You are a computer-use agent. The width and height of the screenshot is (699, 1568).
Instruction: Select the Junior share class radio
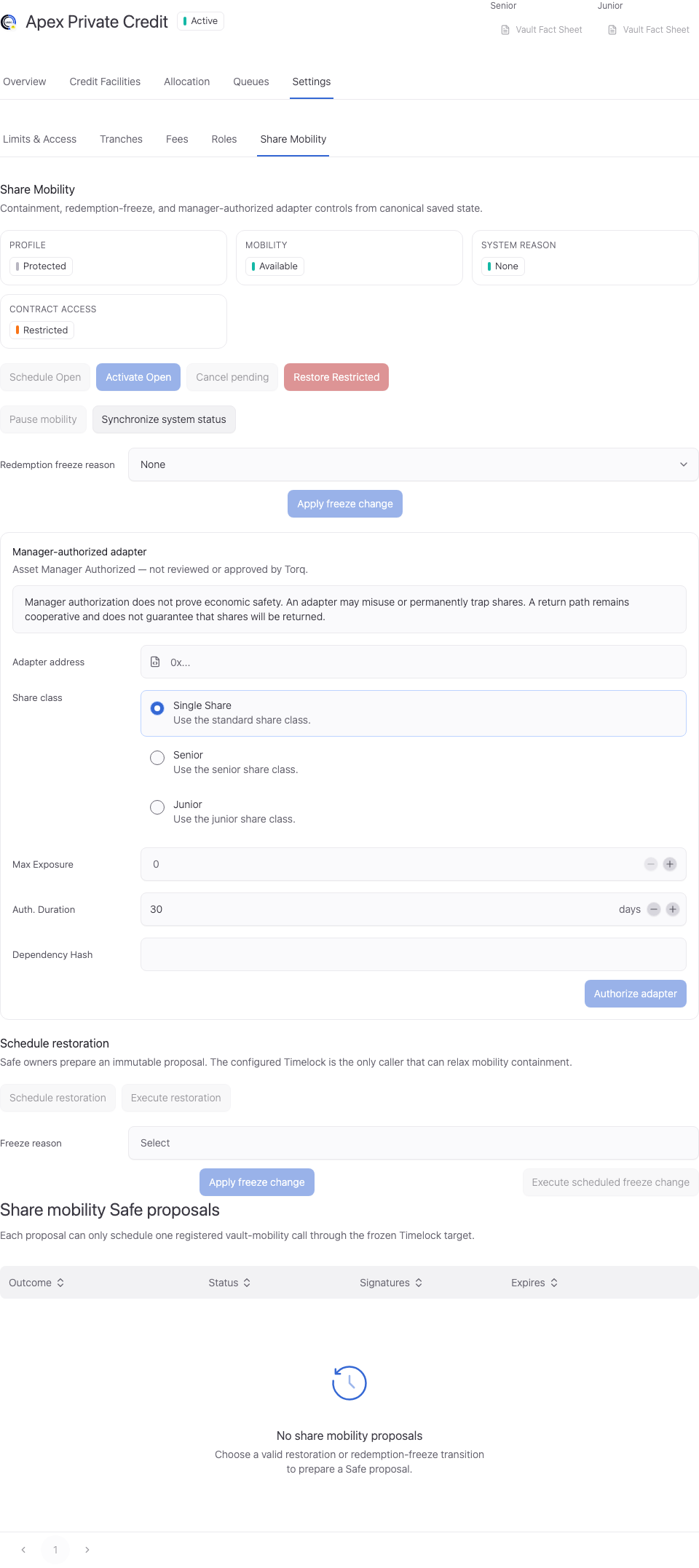(x=157, y=807)
